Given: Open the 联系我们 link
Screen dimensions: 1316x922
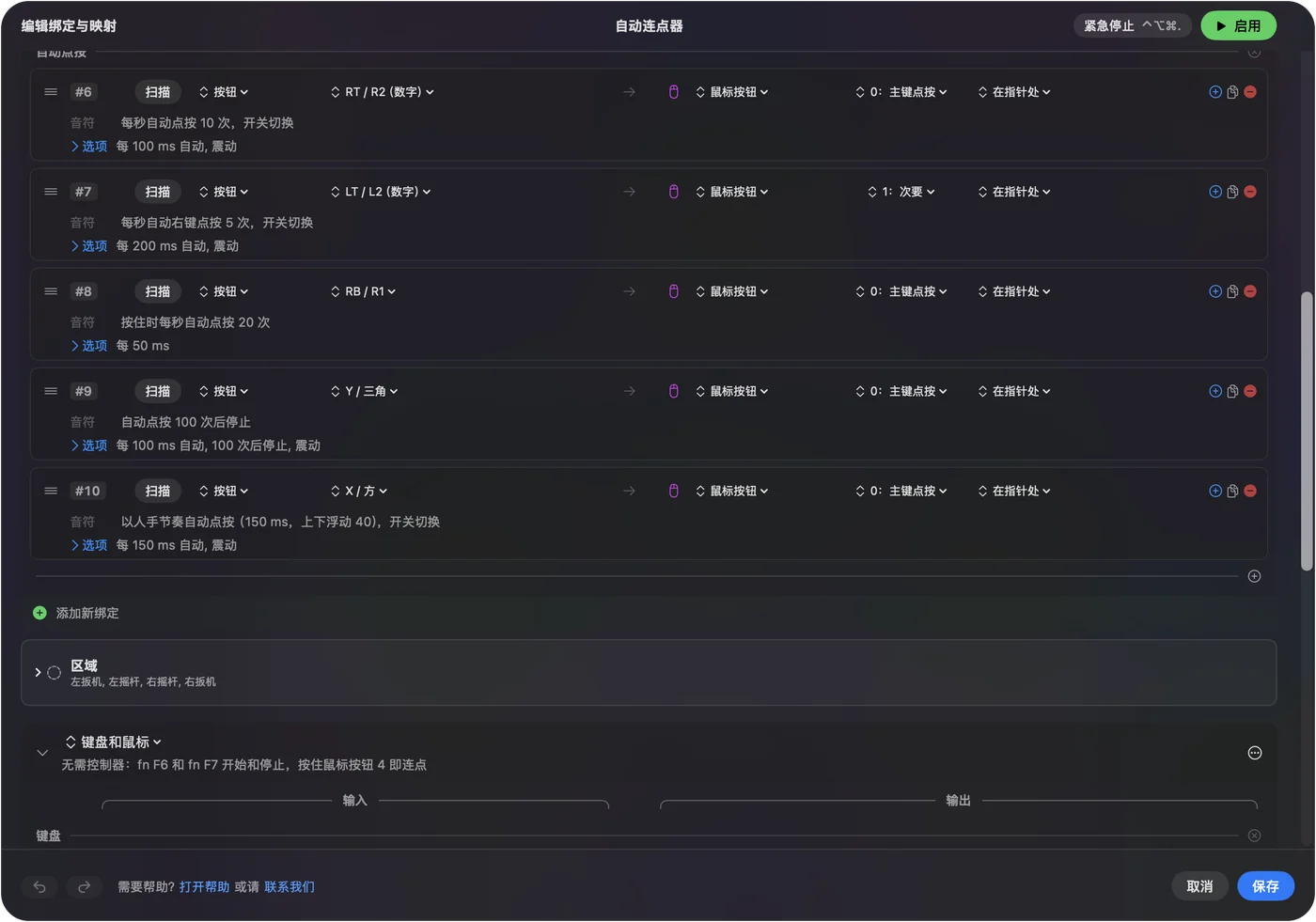Looking at the screenshot, I should click(290, 887).
